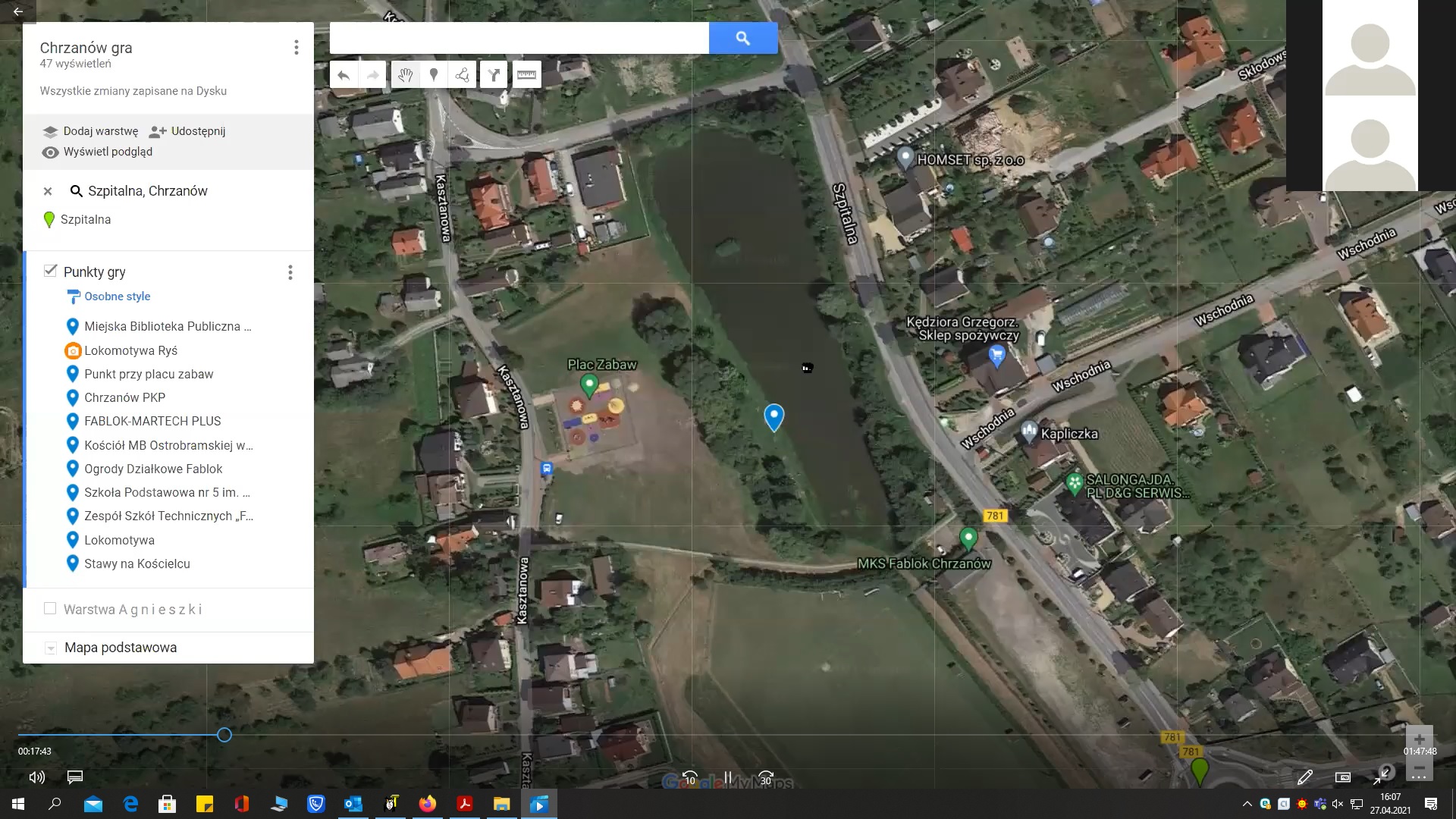Screen dimensions: 1456x819
Task: Click the bus stop icon near Kasztanowa
Action: click(546, 469)
